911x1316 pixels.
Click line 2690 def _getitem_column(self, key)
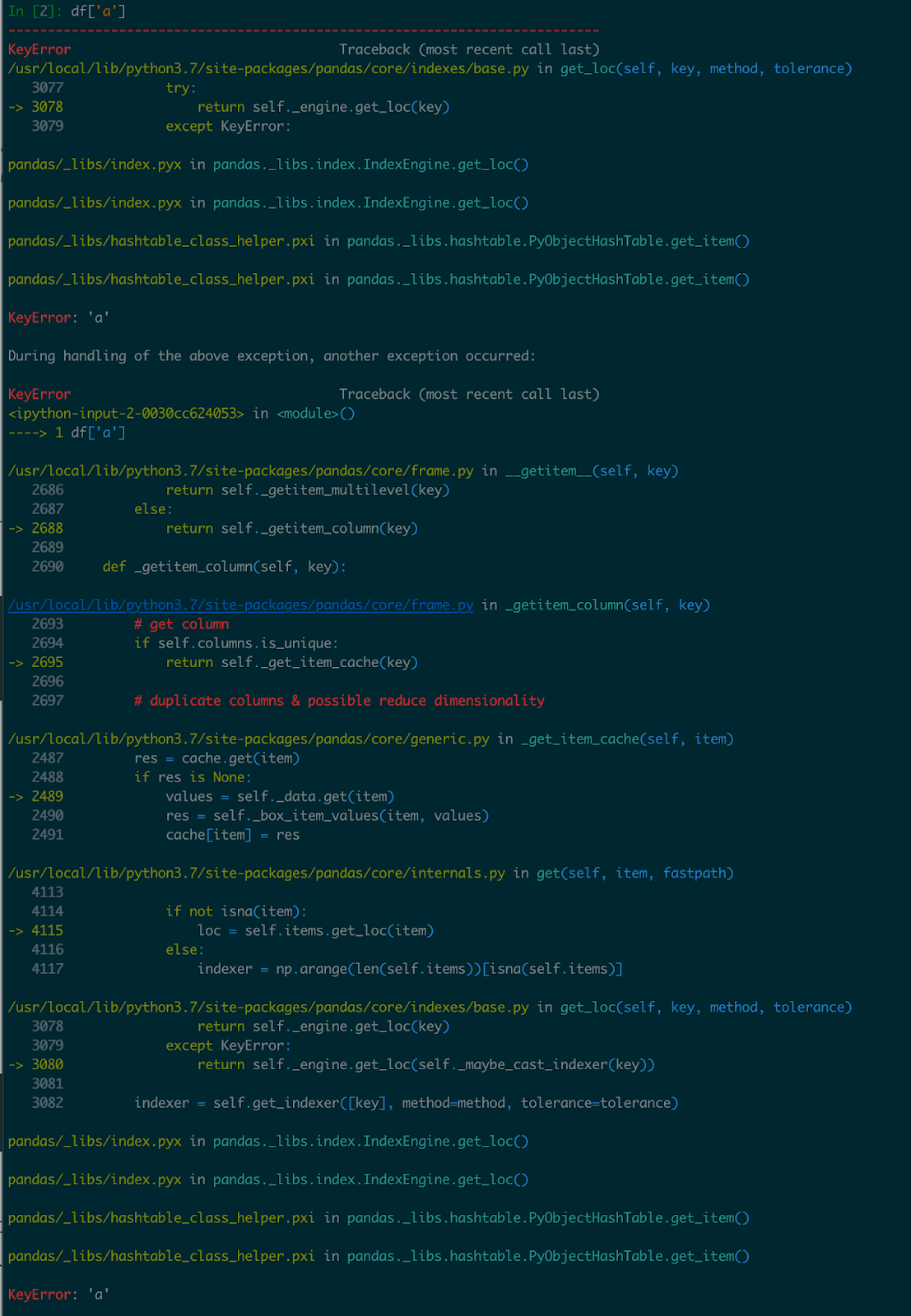[x=188, y=567]
